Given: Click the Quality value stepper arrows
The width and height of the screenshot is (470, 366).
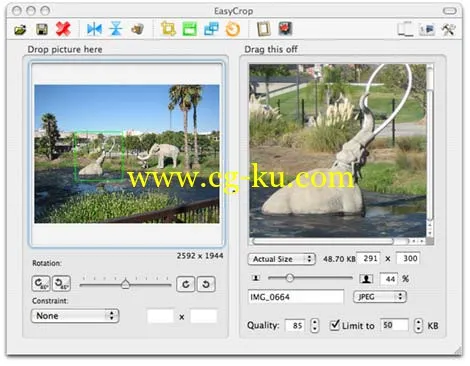Looking at the screenshot, I should click(314, 325).
